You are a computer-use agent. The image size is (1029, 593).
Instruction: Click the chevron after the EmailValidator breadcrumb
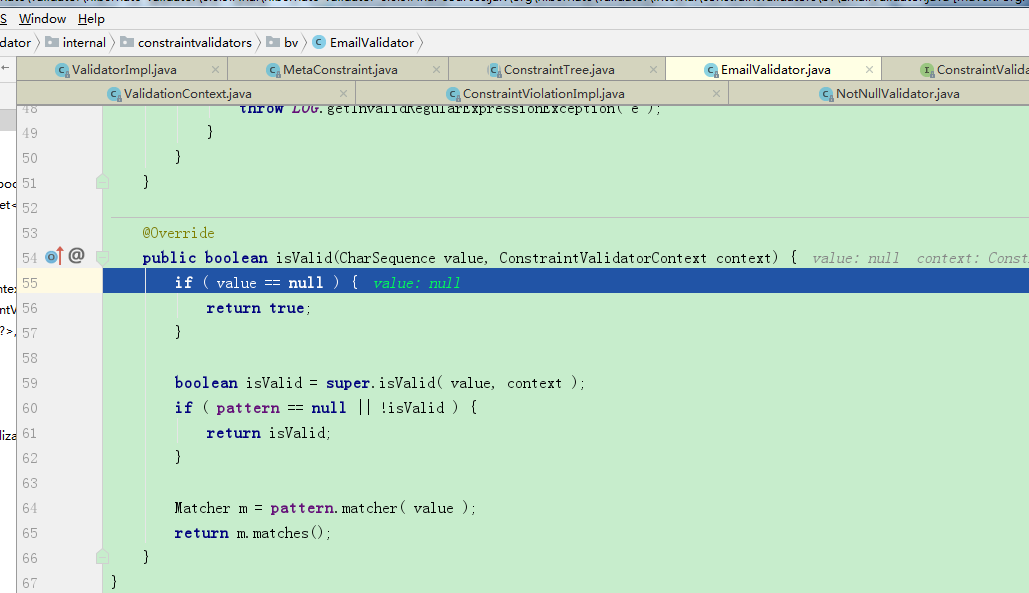[x=422, y=42]
